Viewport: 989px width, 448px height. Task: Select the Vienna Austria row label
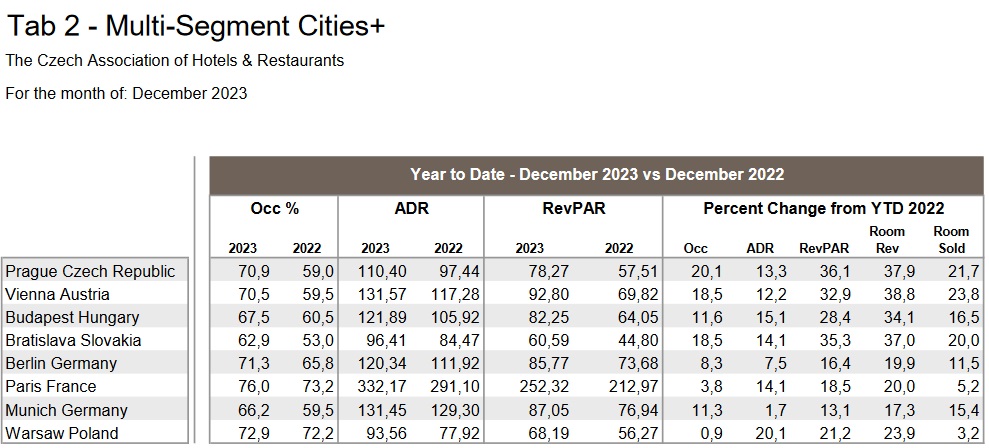coord(57,294)
